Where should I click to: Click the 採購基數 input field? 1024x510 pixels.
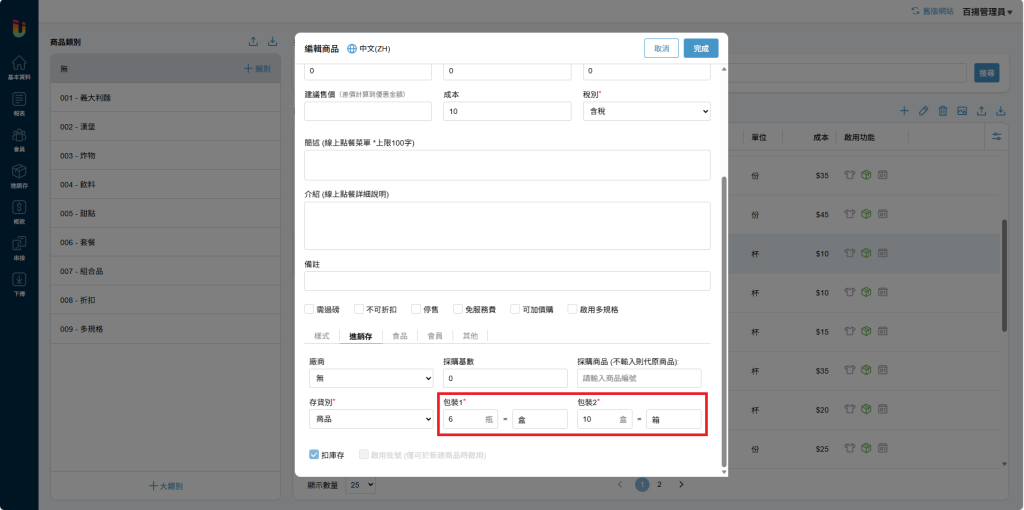505,379
